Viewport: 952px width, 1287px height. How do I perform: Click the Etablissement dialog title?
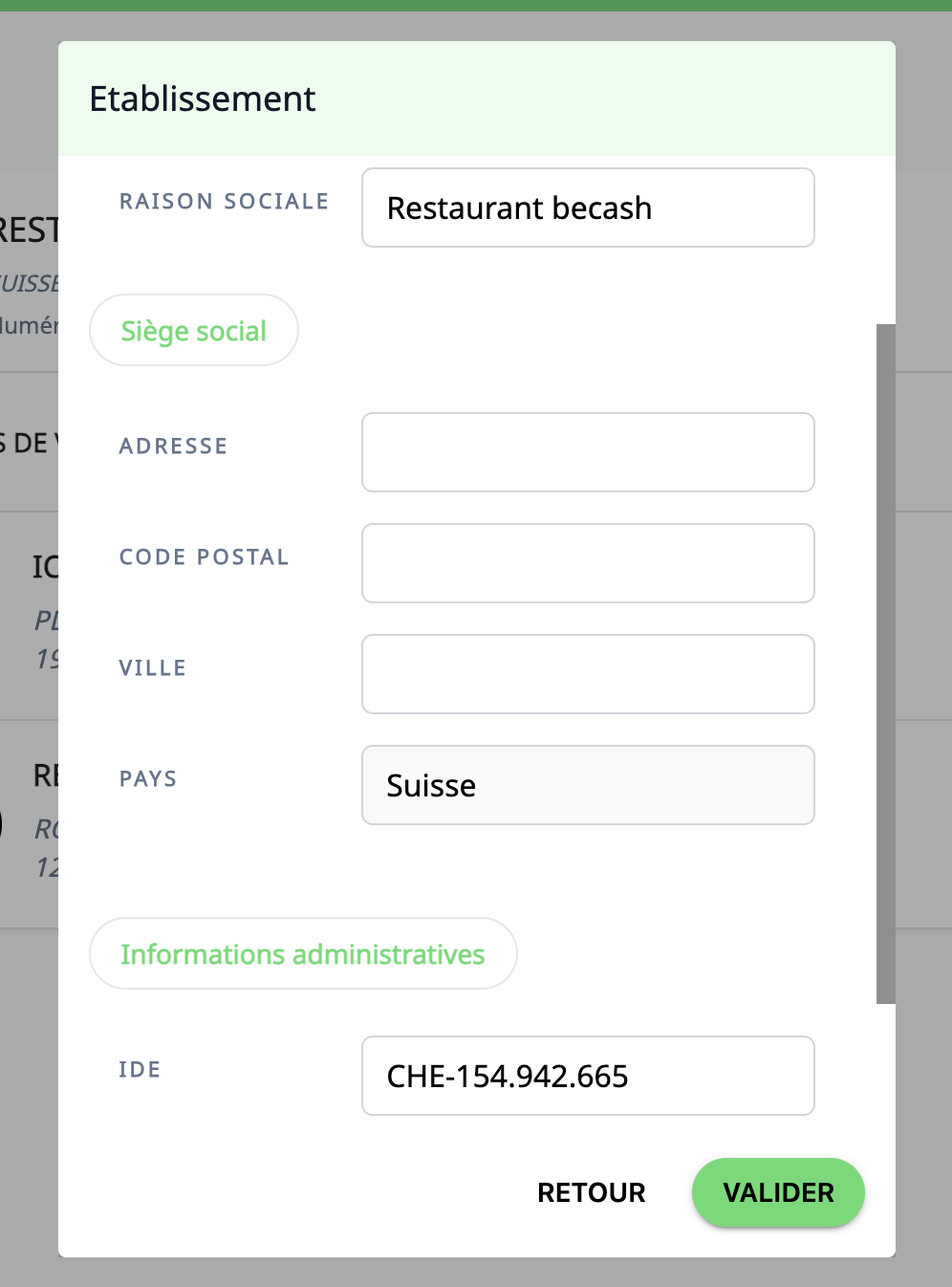203,98
